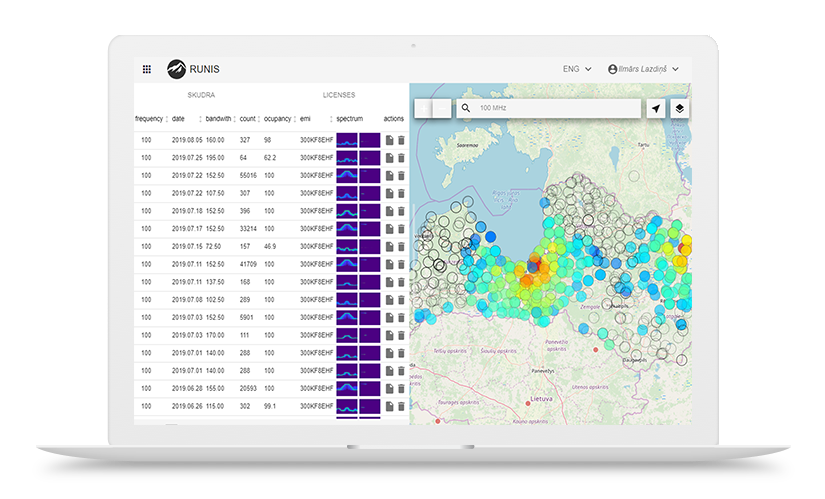Open the apps grid menu
Screen dimensions: 825x499
coord(147,69)
